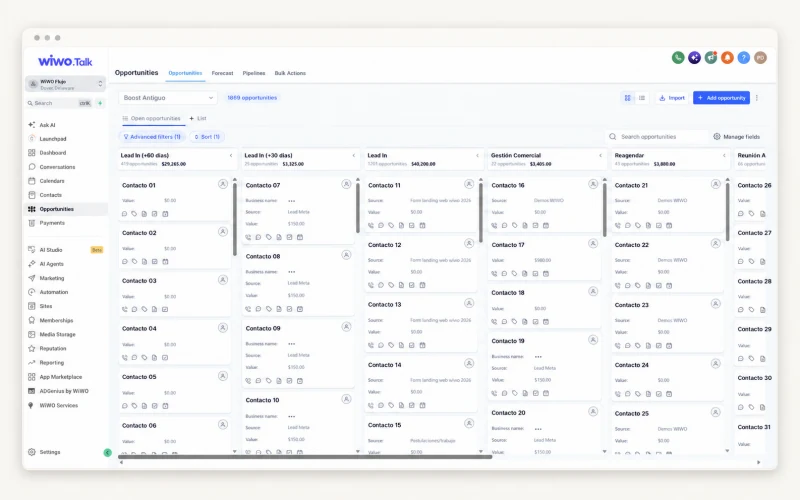This screenshot has width=800, height=500.
Task: Open Ask AI in the sidebar
Action: pyautogui.click(x=42, y=125)
